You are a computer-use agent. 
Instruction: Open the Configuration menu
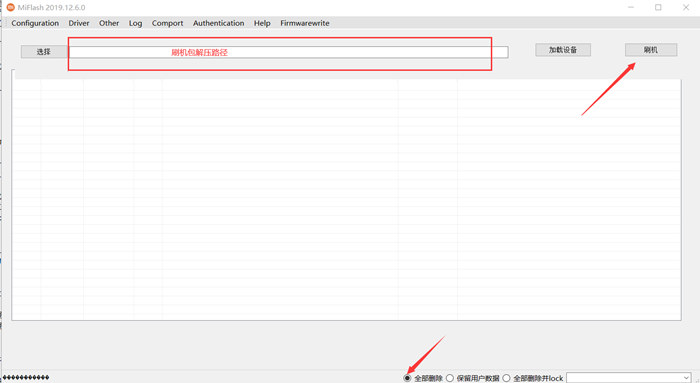[x=35, y=23]
